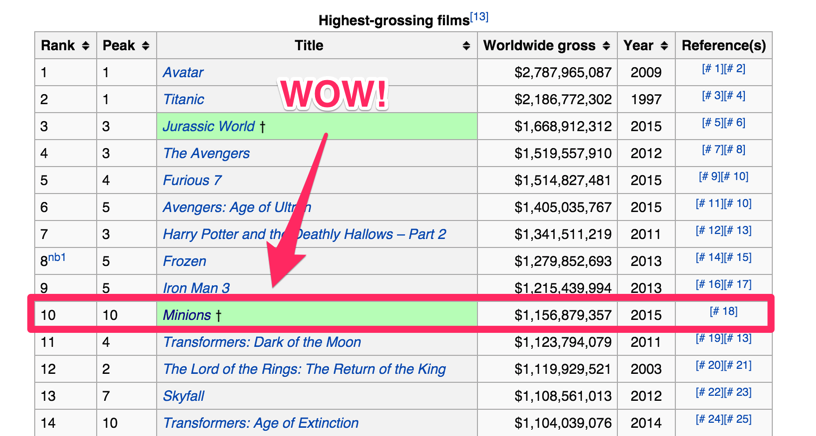Image resolution: width=816 pixels, height=436 pixels.
Task: Open The Lord of the Rings link
Action: [304, 369]
